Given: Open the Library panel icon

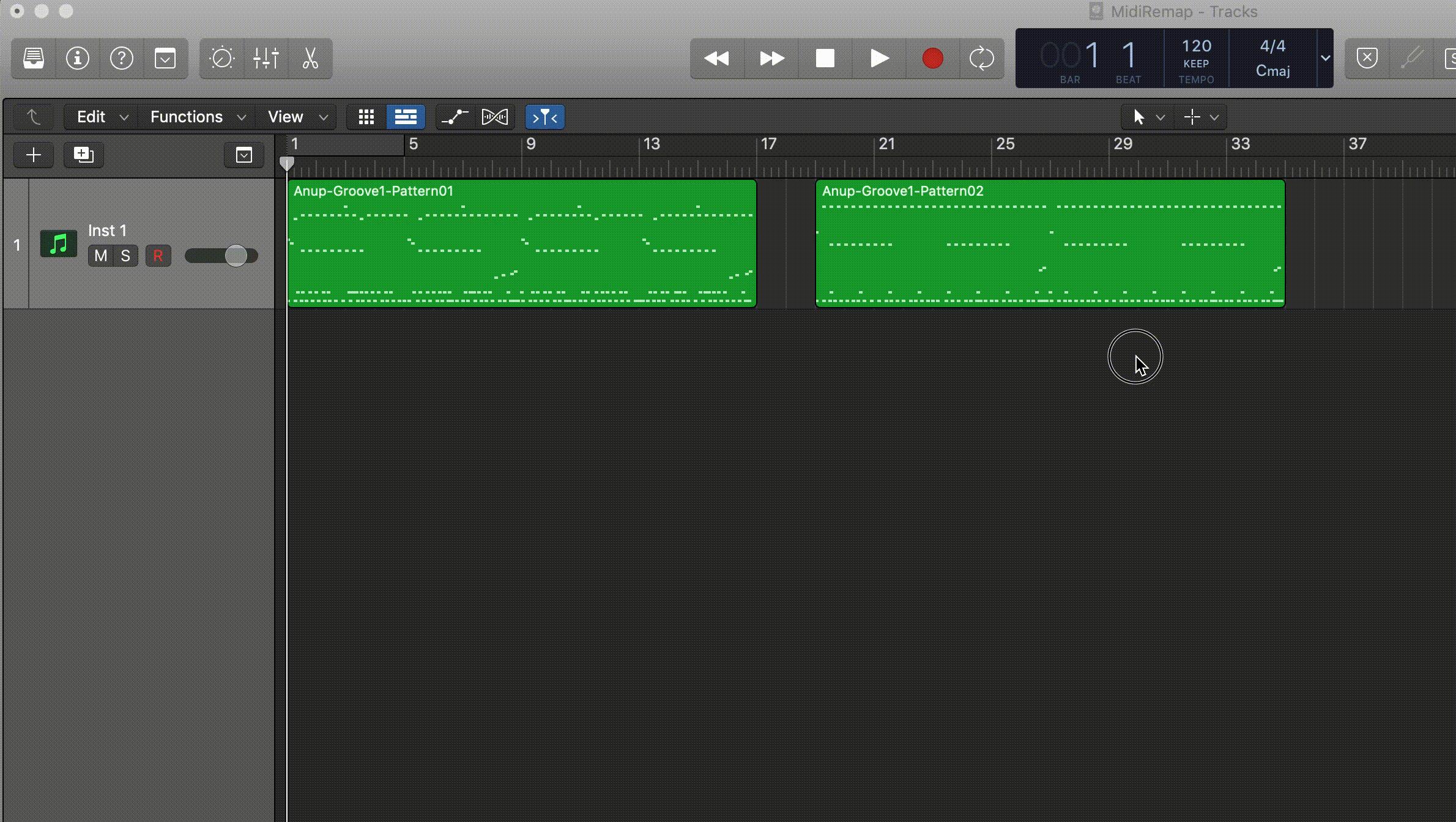Looking at the screenshot, I should click(x=34, y=59).
